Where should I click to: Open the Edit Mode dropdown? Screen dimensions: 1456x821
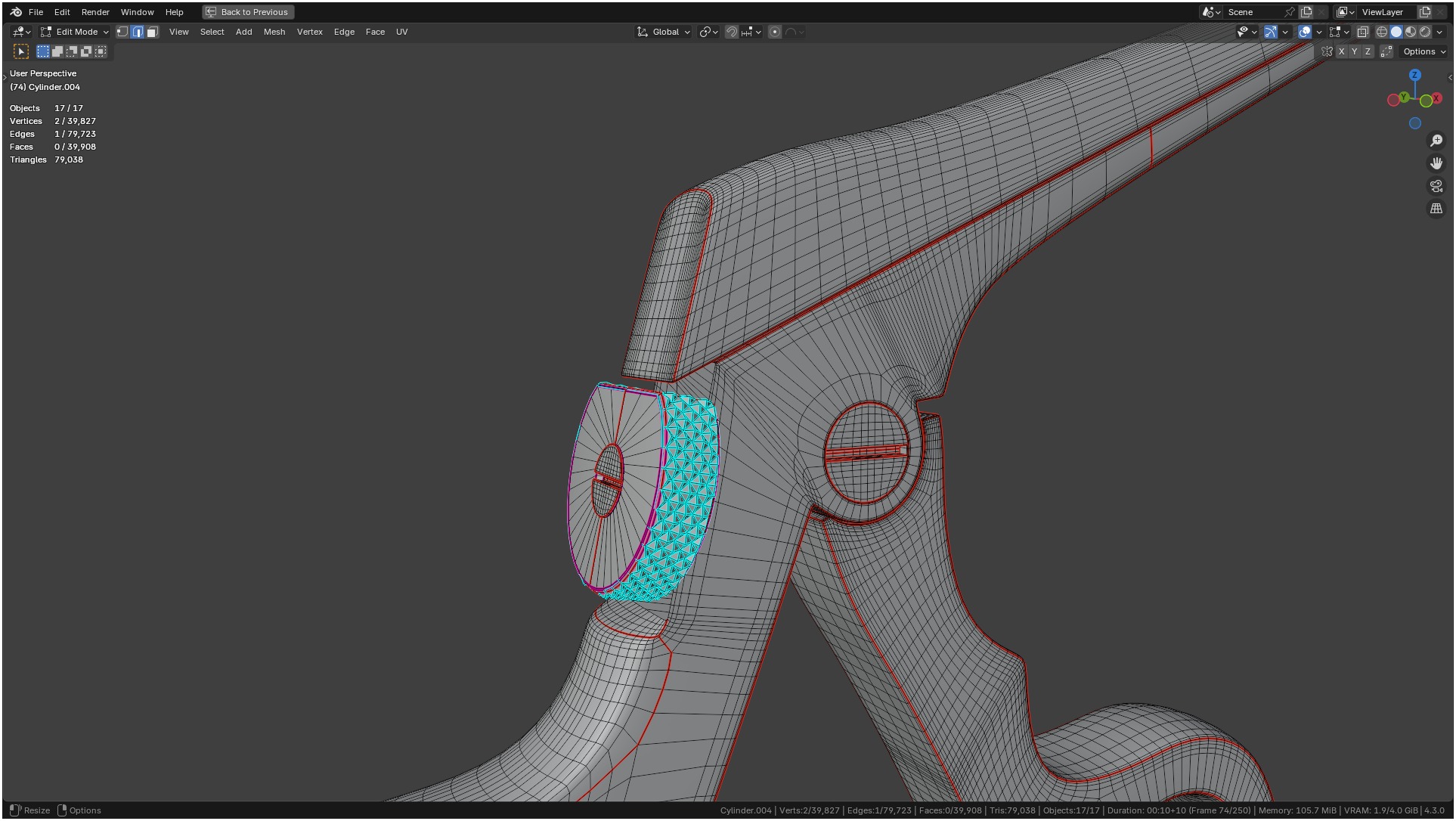[x=76, y=32]
